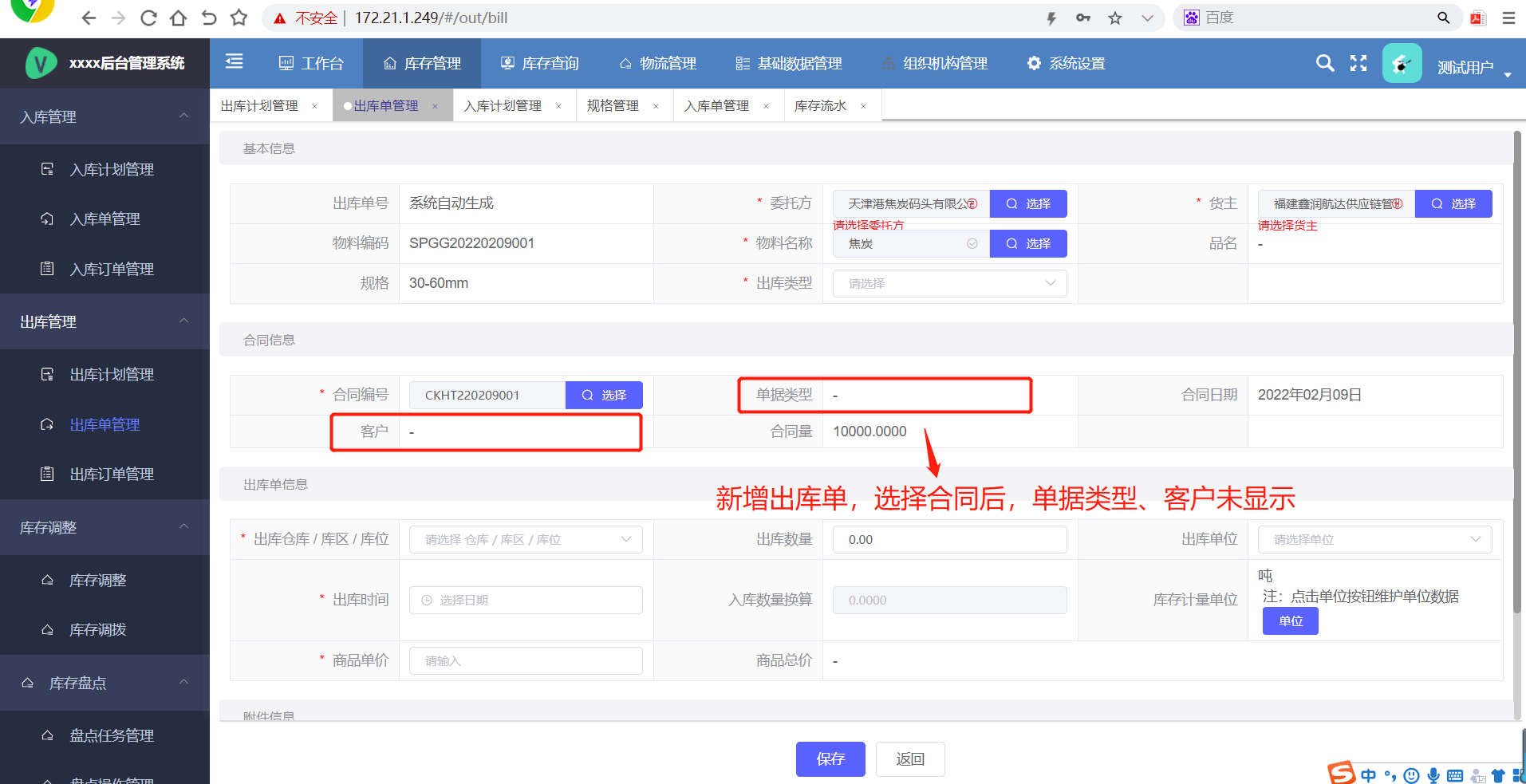Click the IME emoji smiley icon
This screenshot has width=1526, height=784.
(x=1411, y=775)
